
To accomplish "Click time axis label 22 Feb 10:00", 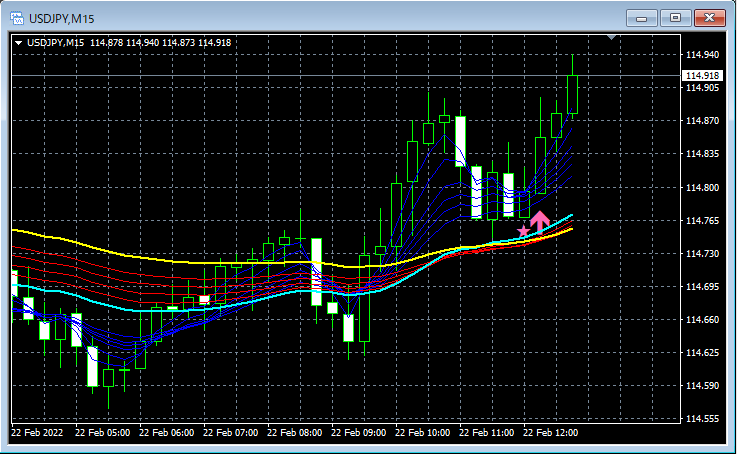I will (423, 432).
